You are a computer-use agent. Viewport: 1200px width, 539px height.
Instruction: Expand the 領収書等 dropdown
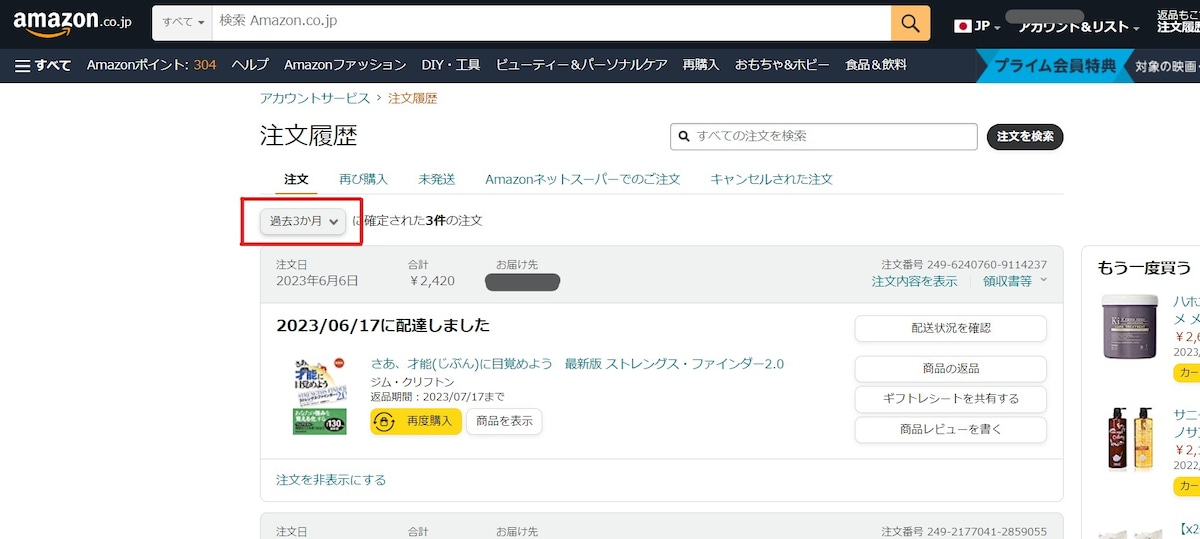(x=1015, y=282)
